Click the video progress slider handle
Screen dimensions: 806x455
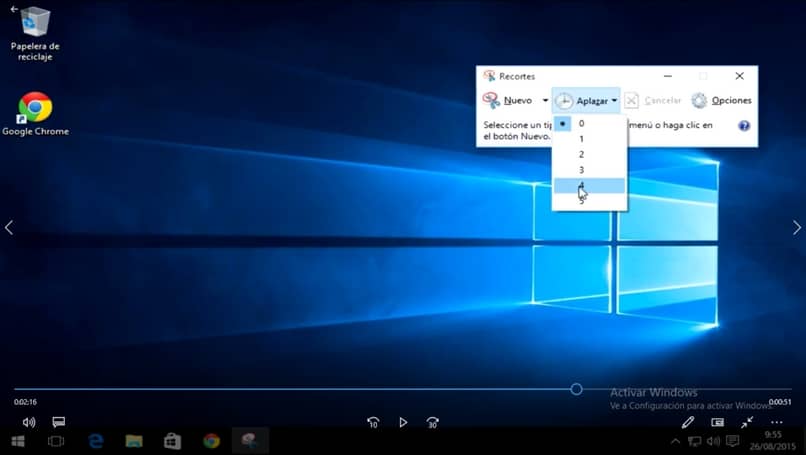(576, 389)
